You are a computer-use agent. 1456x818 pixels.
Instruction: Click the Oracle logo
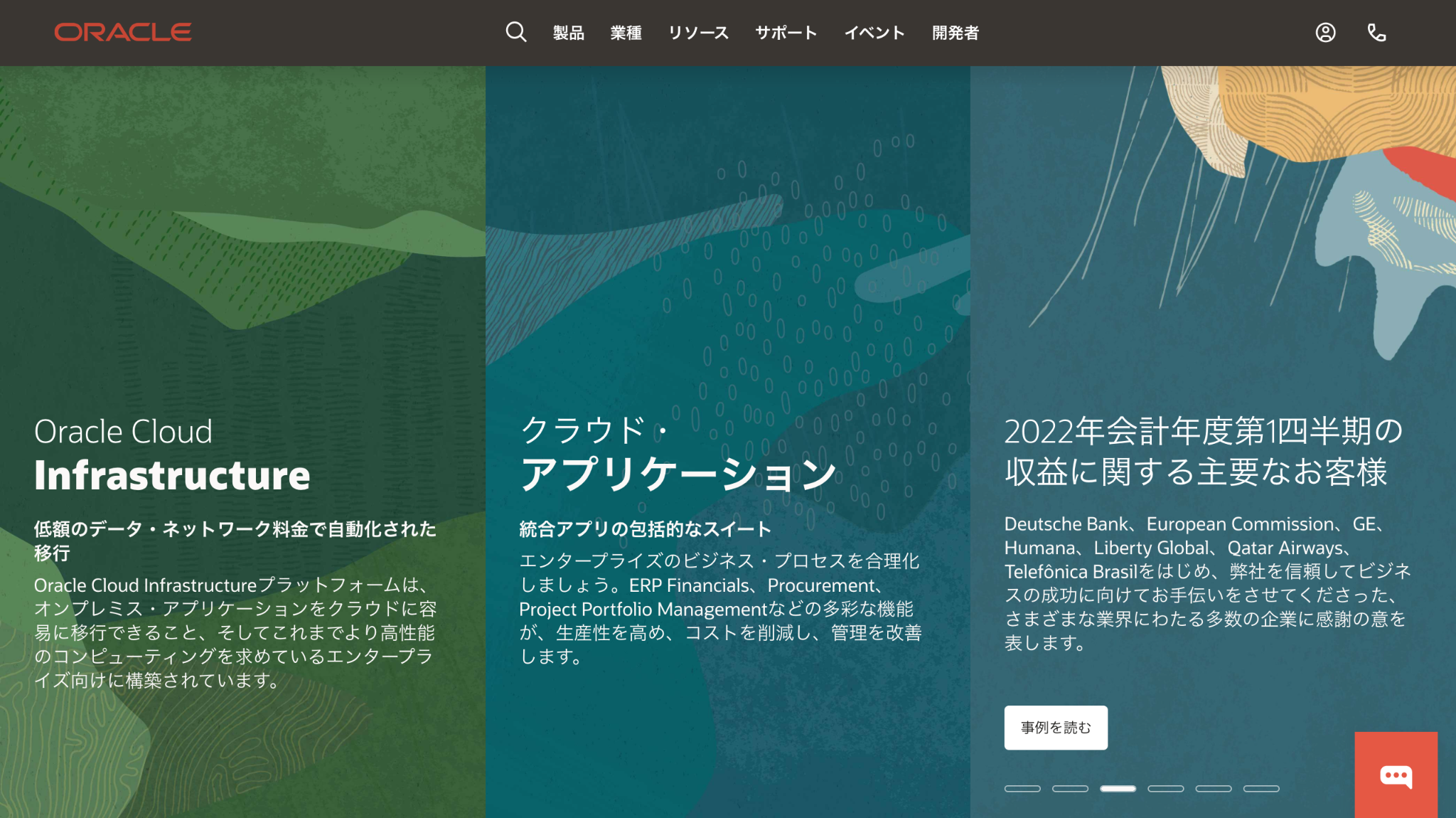pyautogui.click(x=123, y=32)
